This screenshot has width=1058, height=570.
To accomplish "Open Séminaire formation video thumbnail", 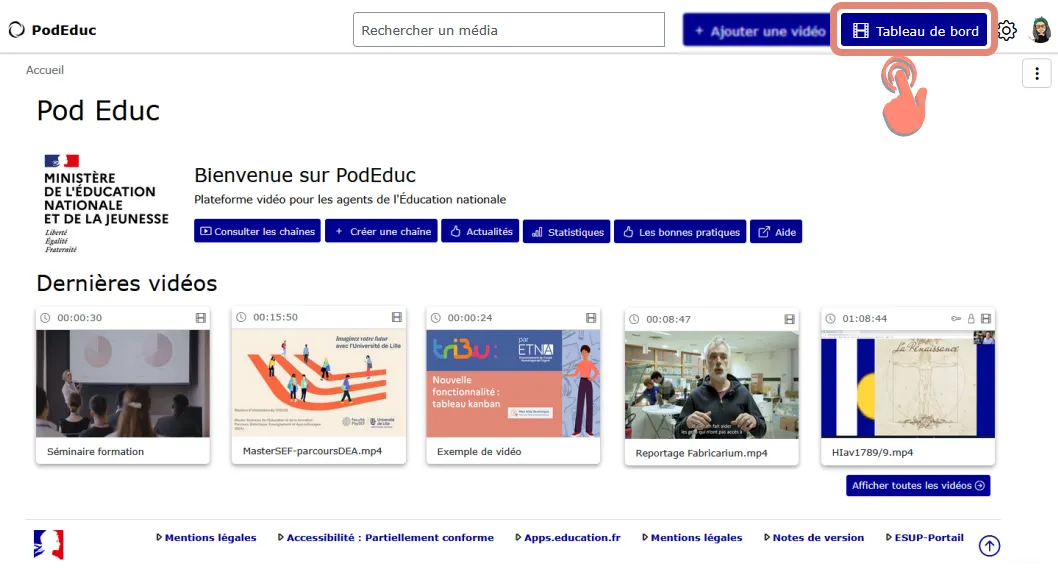I will [123, 383].
